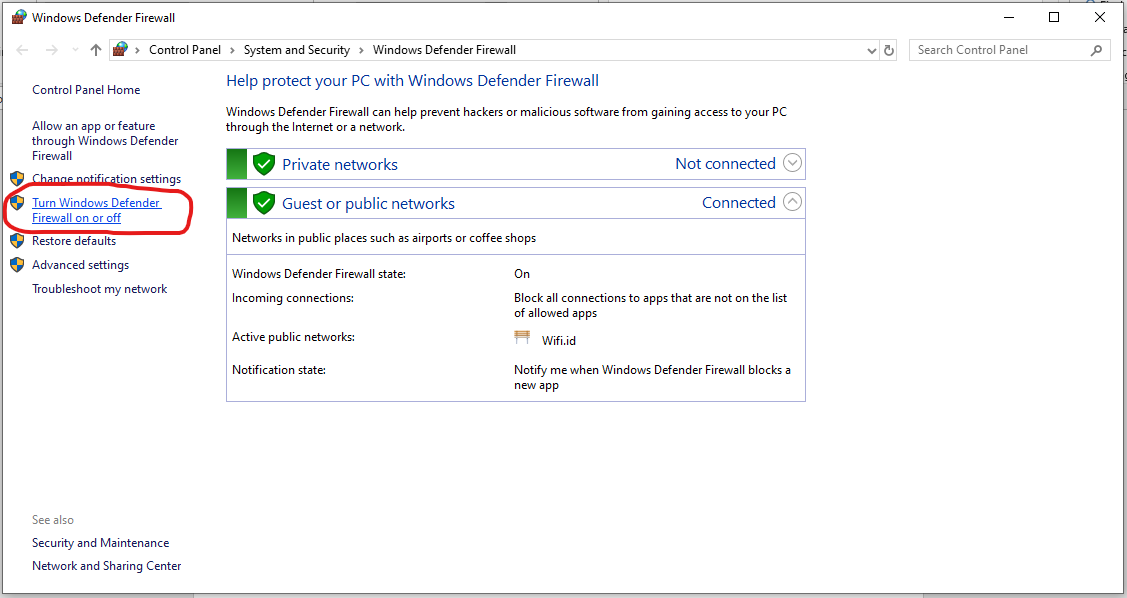Click the shield icon beside Turn Windows Defender Firewall
1127x598 pixels.
pos(17,203)
